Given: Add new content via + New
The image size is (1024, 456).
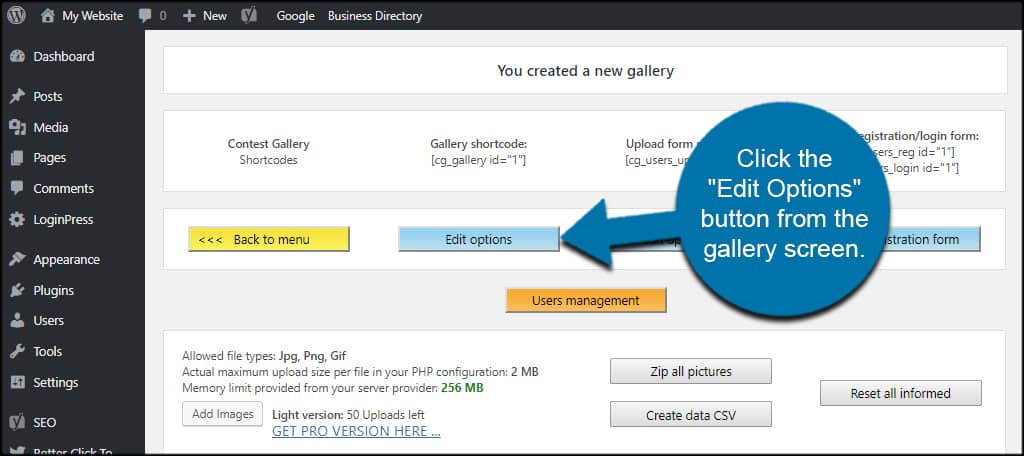Looking at the screenshot, I should tap(205, 16).
